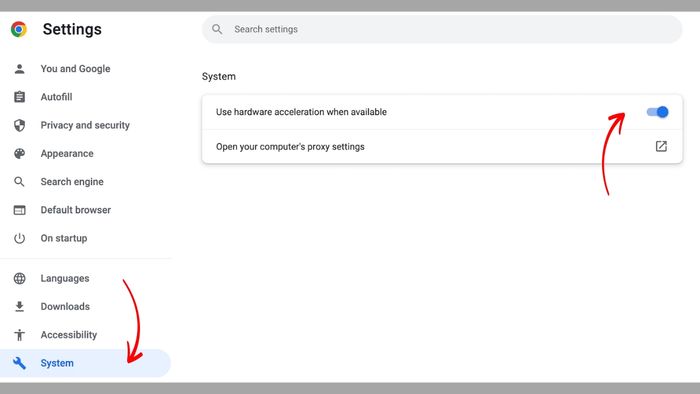This screenshot has width=700, height=394.
Task: Select Default browser in sidebar
Action: pyautogui.click(x=75, y=210)
